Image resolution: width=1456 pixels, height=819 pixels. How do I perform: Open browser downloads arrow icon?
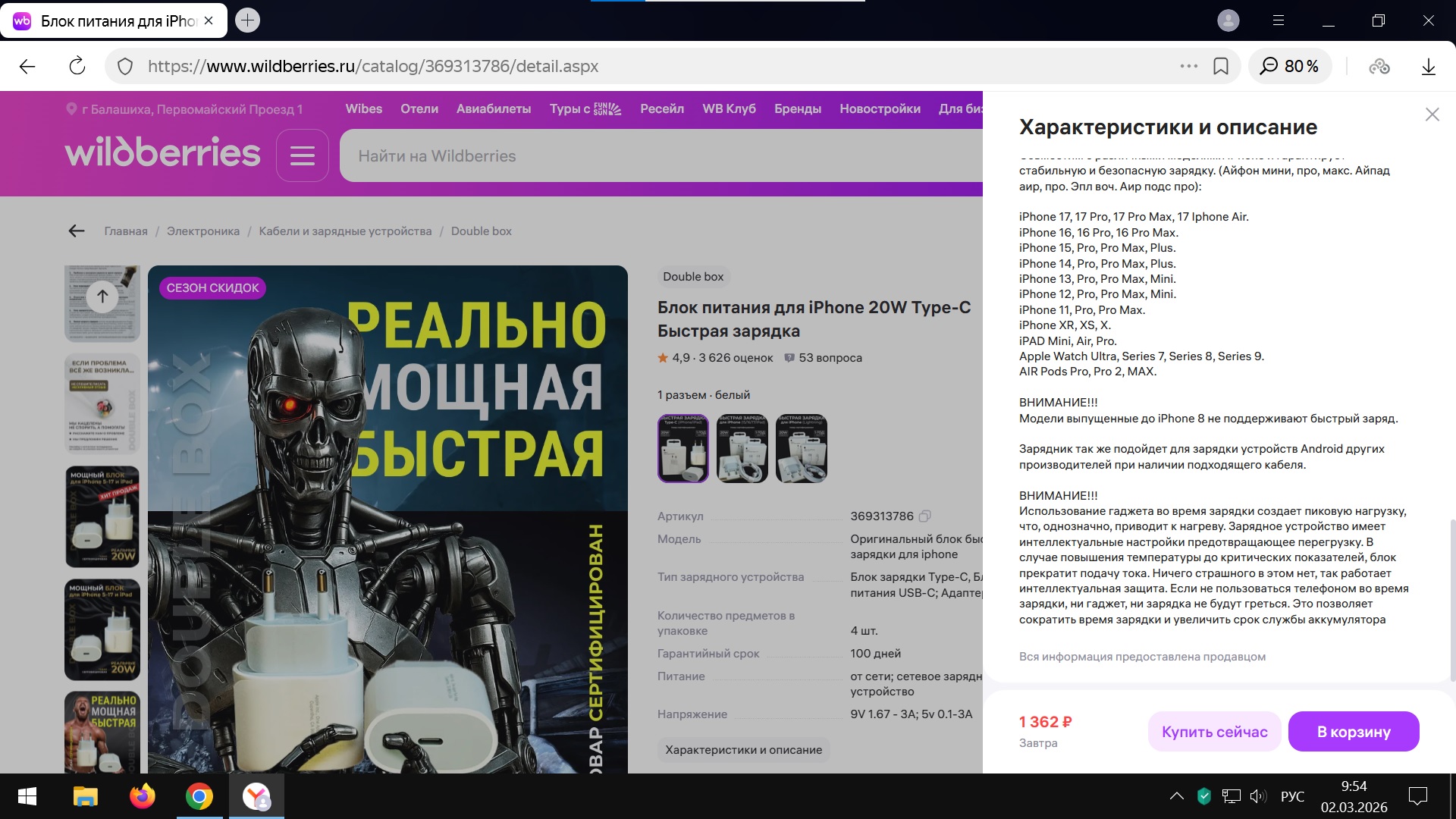point(1428,66)
